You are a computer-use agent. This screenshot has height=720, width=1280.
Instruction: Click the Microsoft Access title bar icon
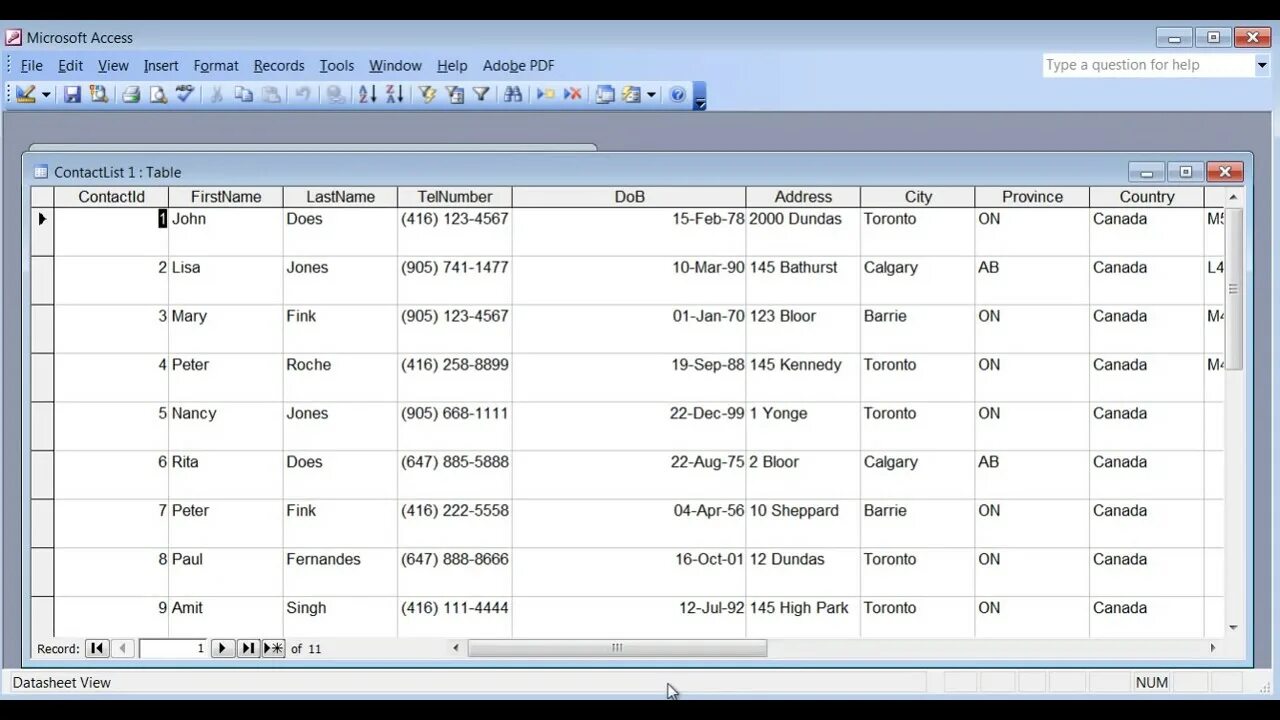pyautogui.click(x=14, y=38)
